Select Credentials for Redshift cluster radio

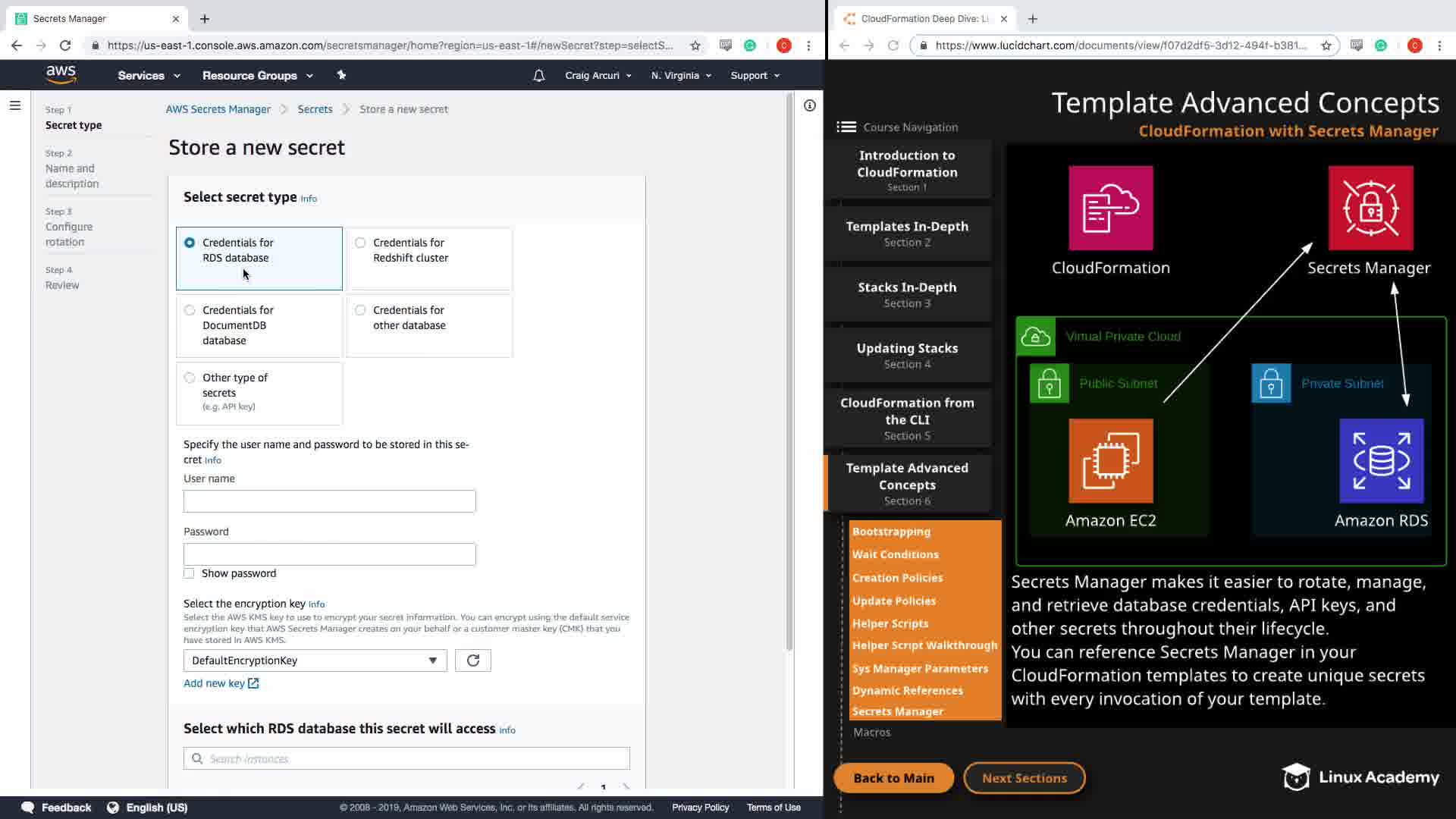point(360,243)
